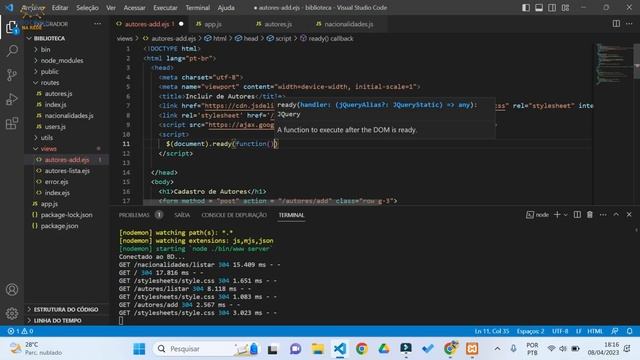Open the Manage gear icon
The image size is (640, 360).
12,313
